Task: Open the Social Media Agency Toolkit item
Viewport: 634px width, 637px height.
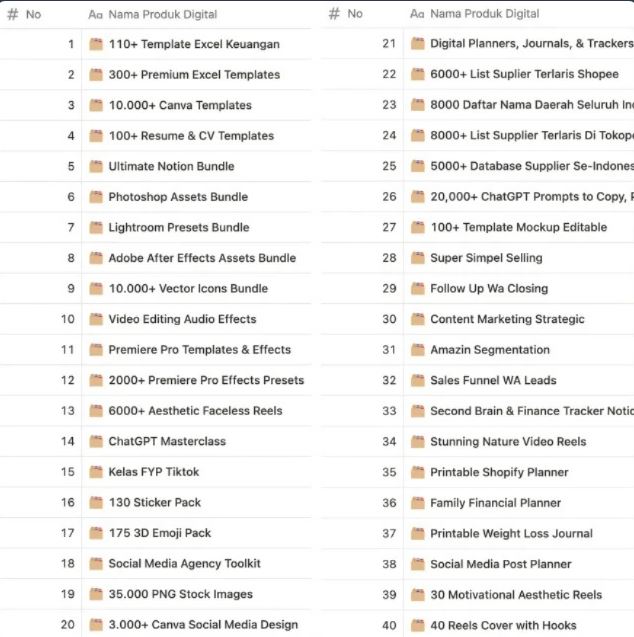Action: click(184, 564)
